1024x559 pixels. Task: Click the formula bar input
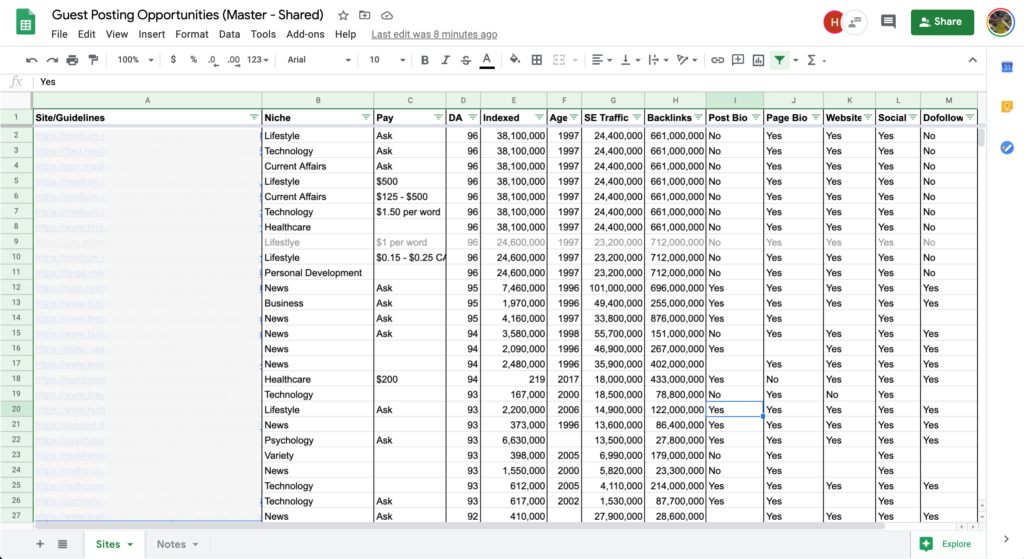pyautogui.click(x=509, y=82)
